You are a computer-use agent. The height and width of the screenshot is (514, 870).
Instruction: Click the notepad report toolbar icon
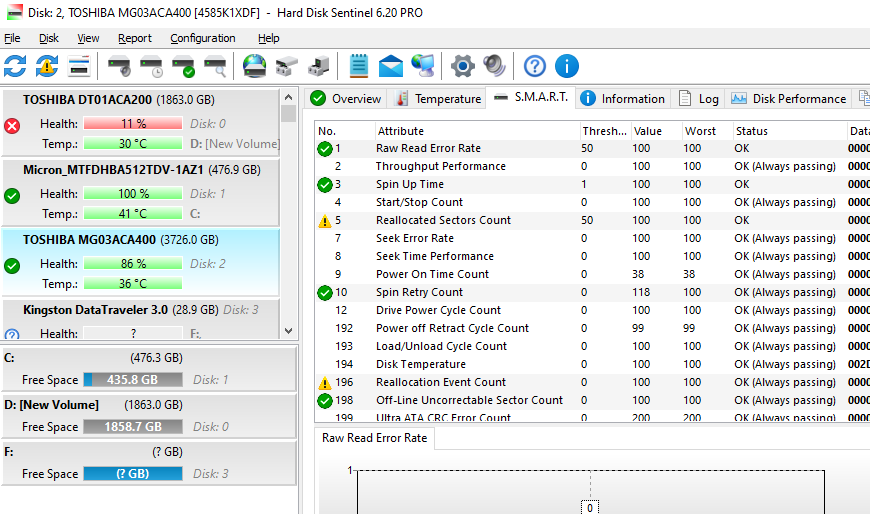[x=359, y=67]
